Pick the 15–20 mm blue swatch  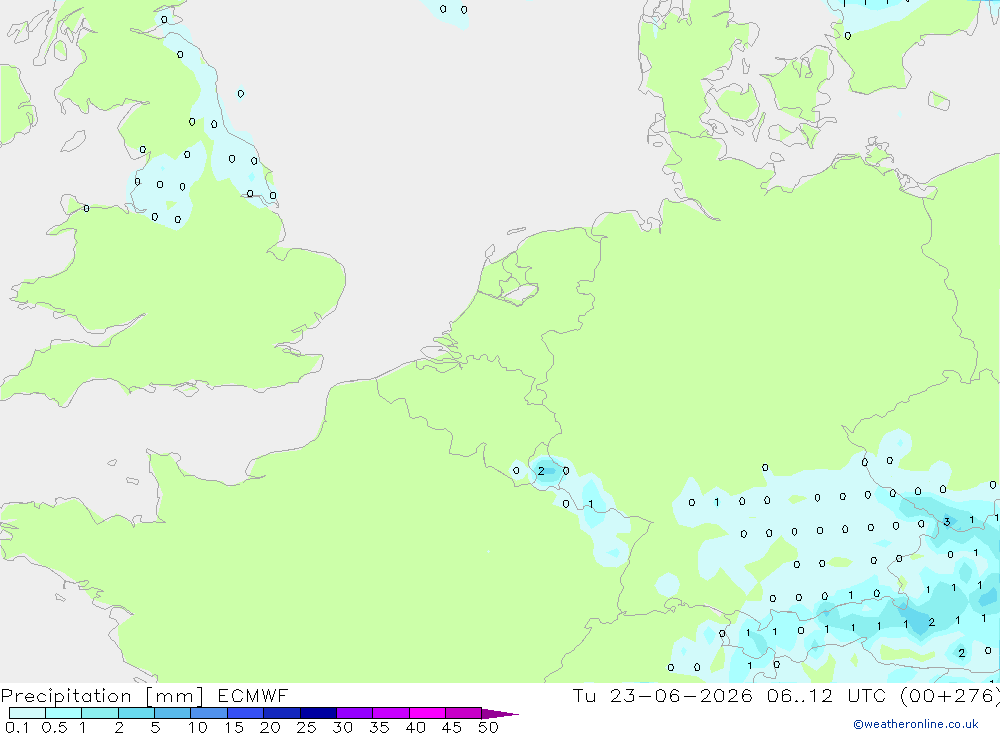click(x=246, y=713)
